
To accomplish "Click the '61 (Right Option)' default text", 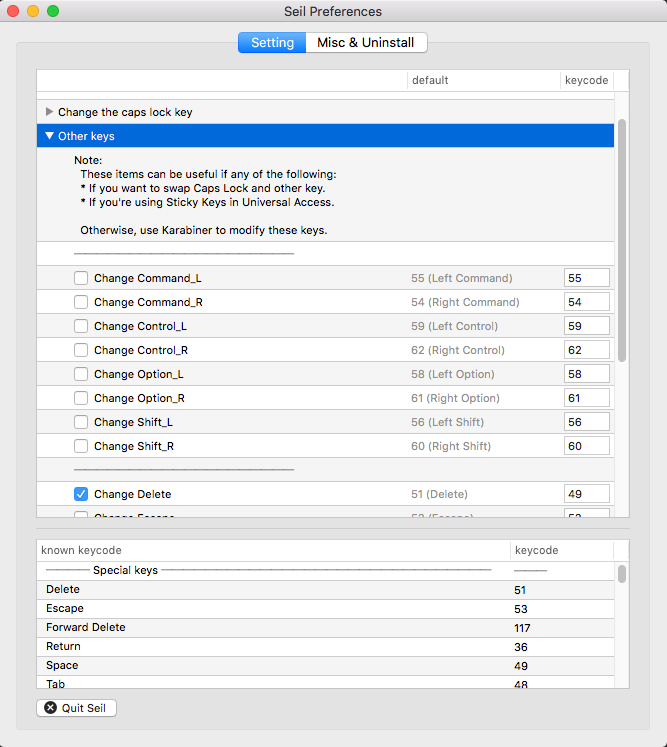I will pos(455,398).
